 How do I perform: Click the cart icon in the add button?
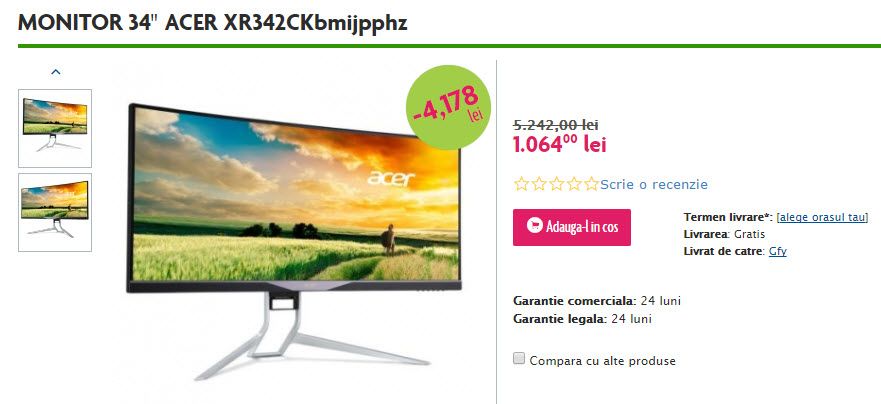[x=534, y=225]
